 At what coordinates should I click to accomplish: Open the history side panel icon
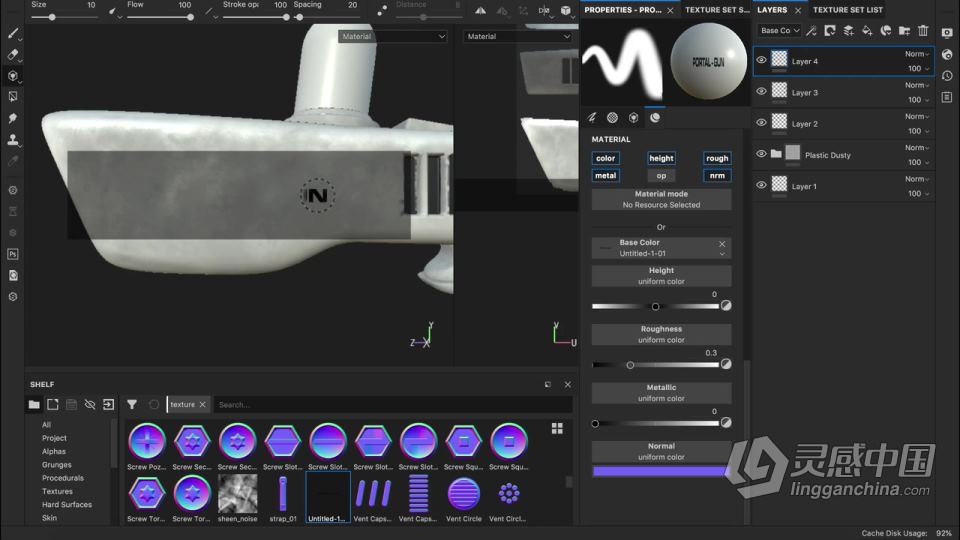(947, 76)
